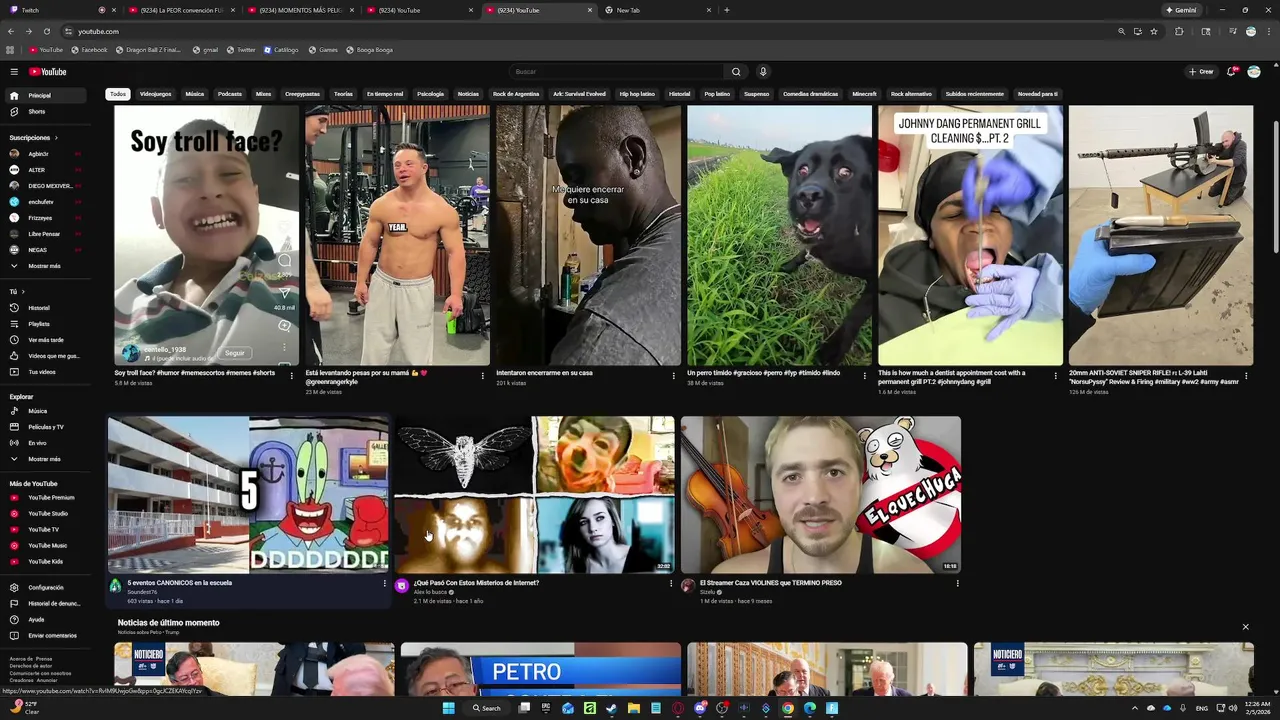
Task: Open Windows Start menu
Action: click(449, 708)
